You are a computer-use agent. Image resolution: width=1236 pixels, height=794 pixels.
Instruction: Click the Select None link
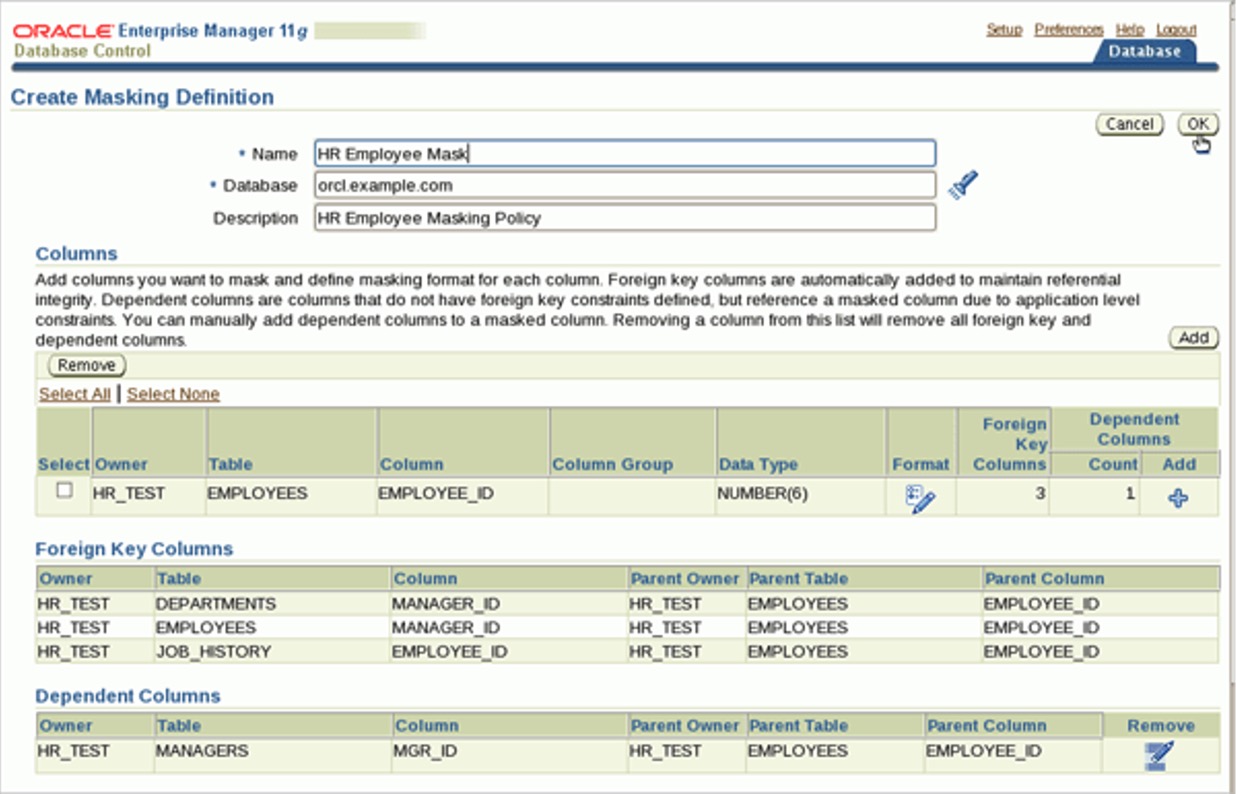point(173,394)
